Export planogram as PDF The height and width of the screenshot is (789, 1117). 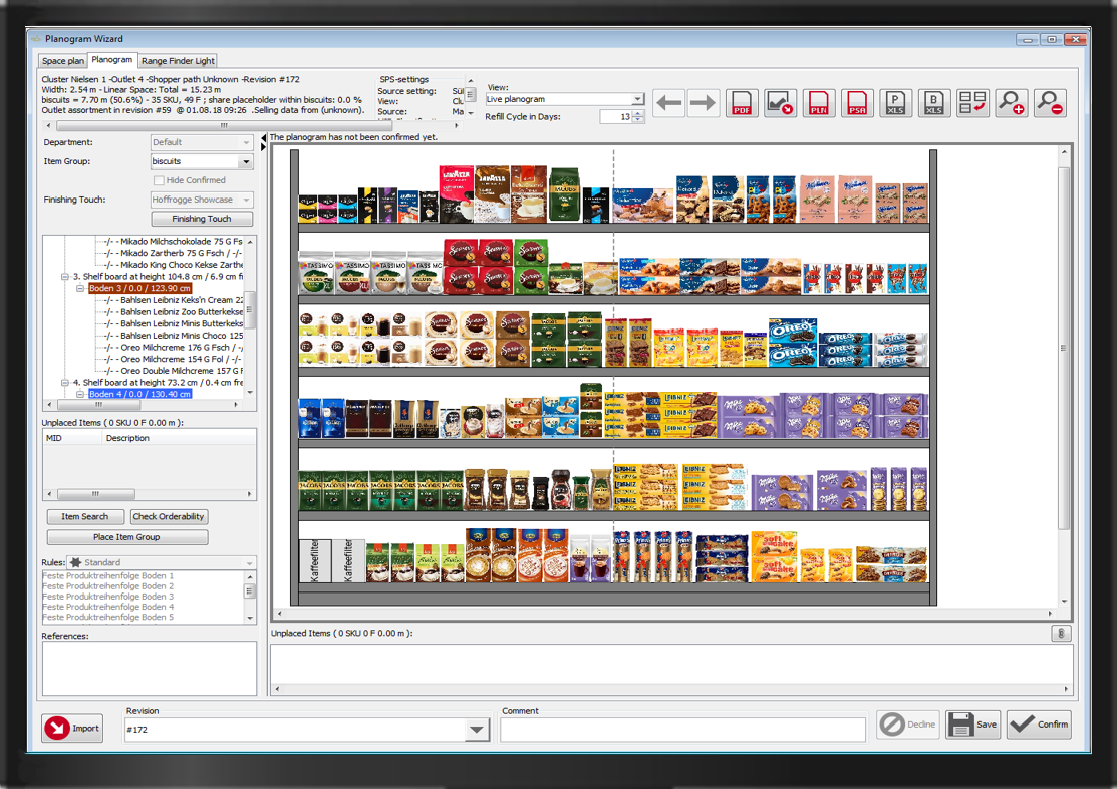[742, 103]
